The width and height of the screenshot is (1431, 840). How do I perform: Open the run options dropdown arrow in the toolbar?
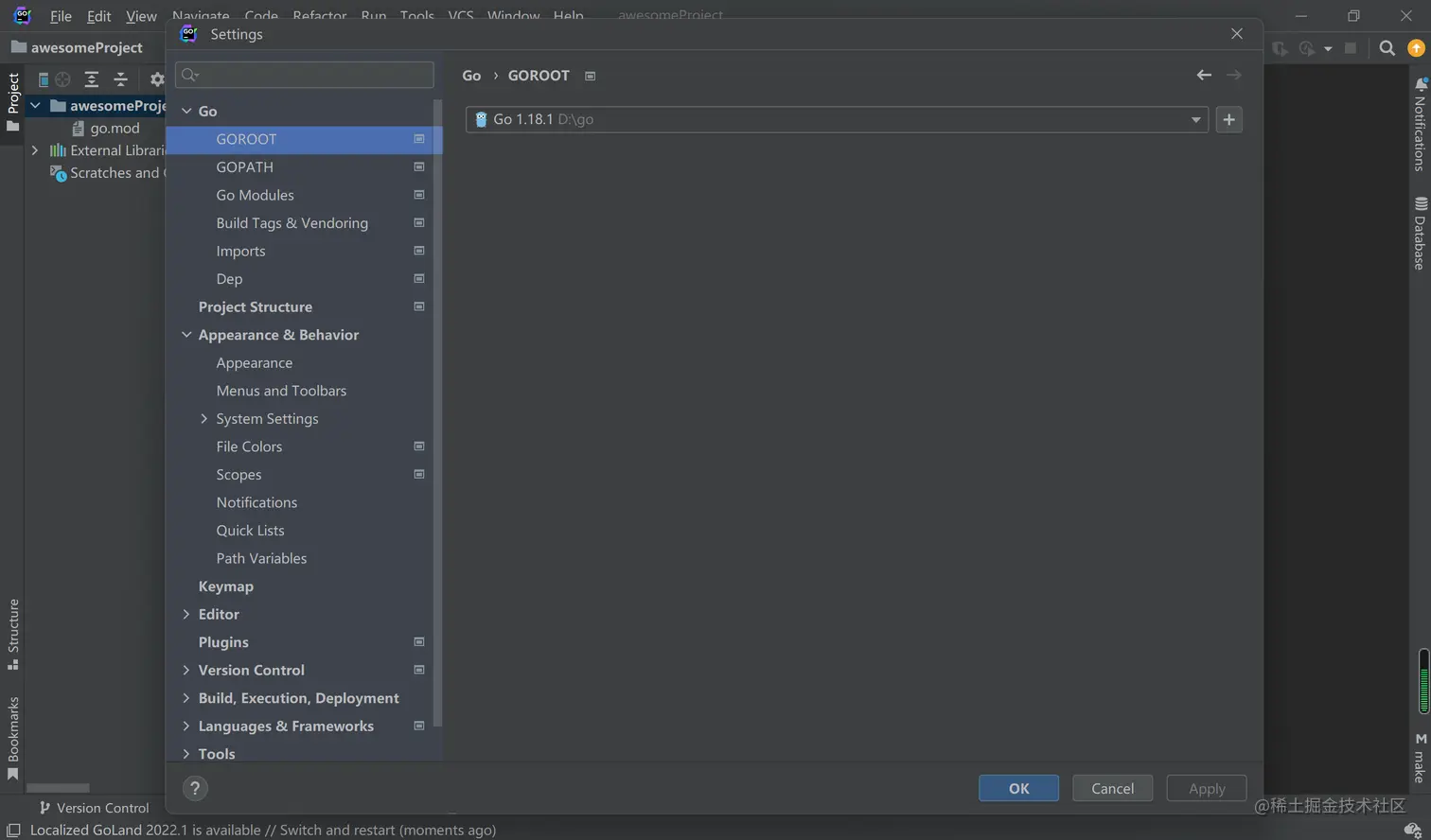(x=1328, y=48)
